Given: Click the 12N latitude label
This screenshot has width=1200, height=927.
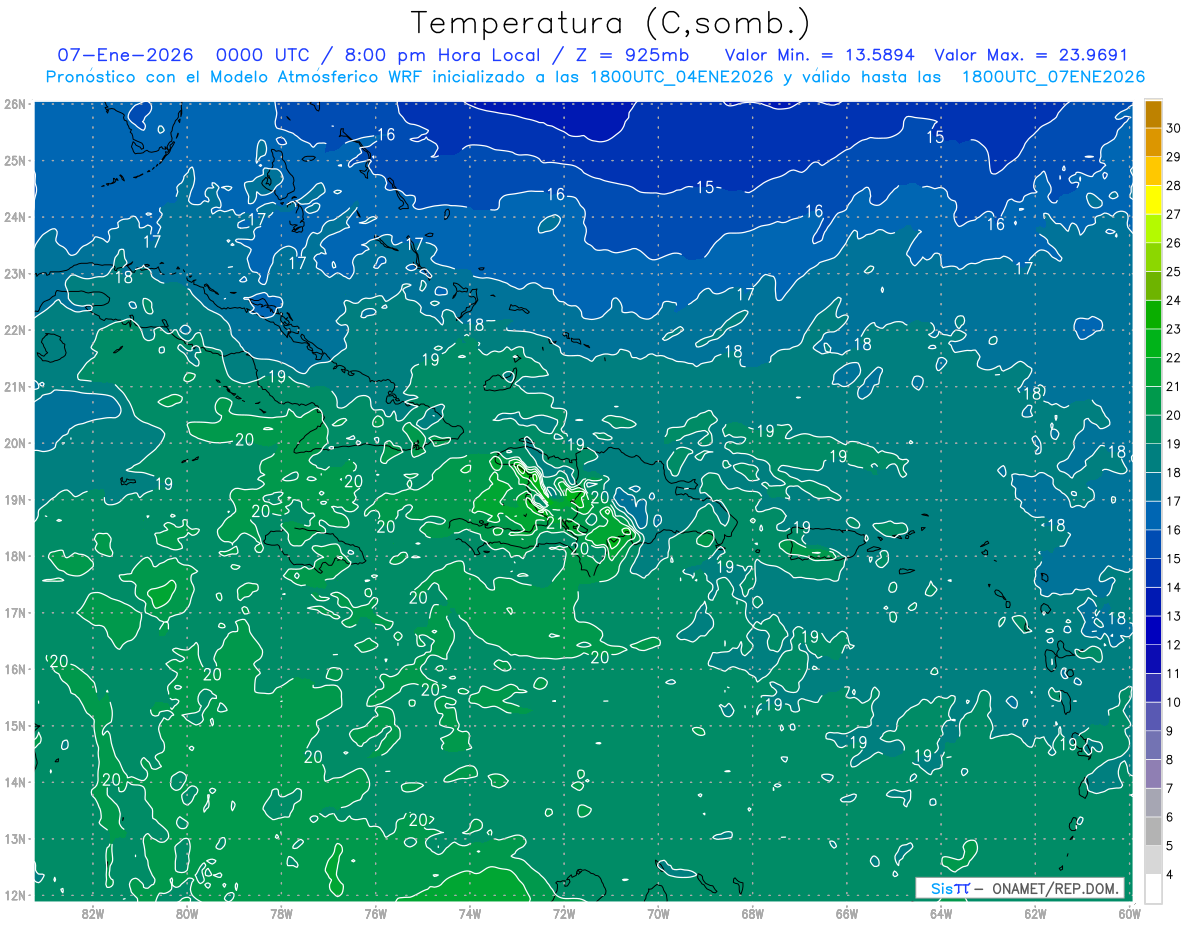Looking at the screenshot, I should click(15, 895).
